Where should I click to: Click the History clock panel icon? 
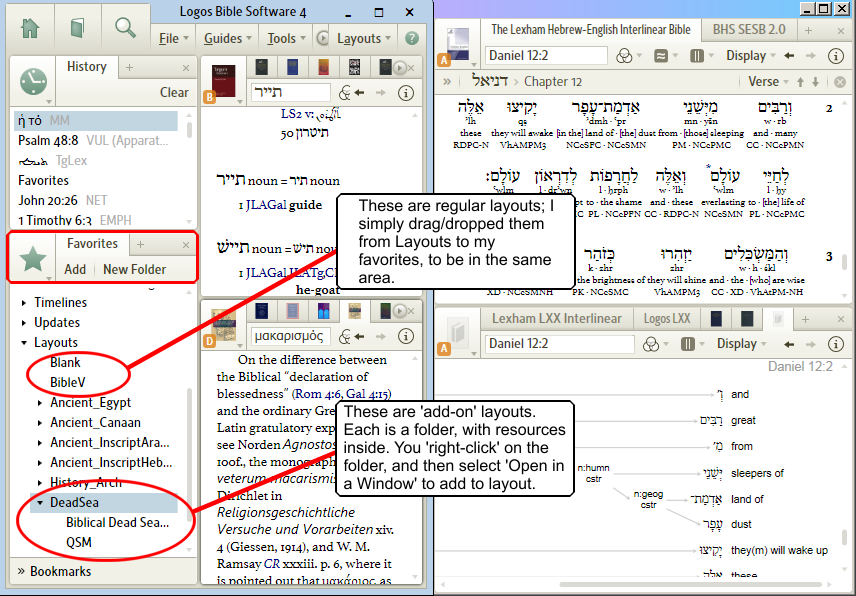33,82
